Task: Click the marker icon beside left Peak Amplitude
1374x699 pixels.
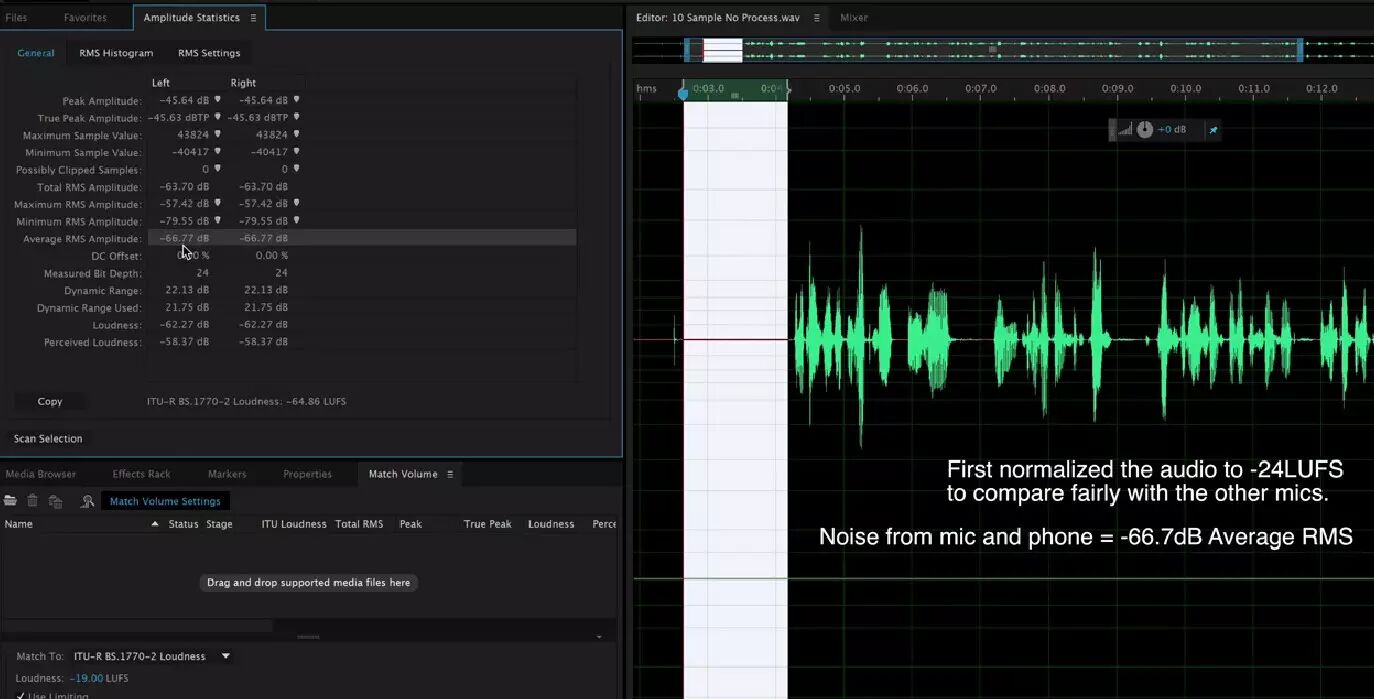Action: coord(217,100)
